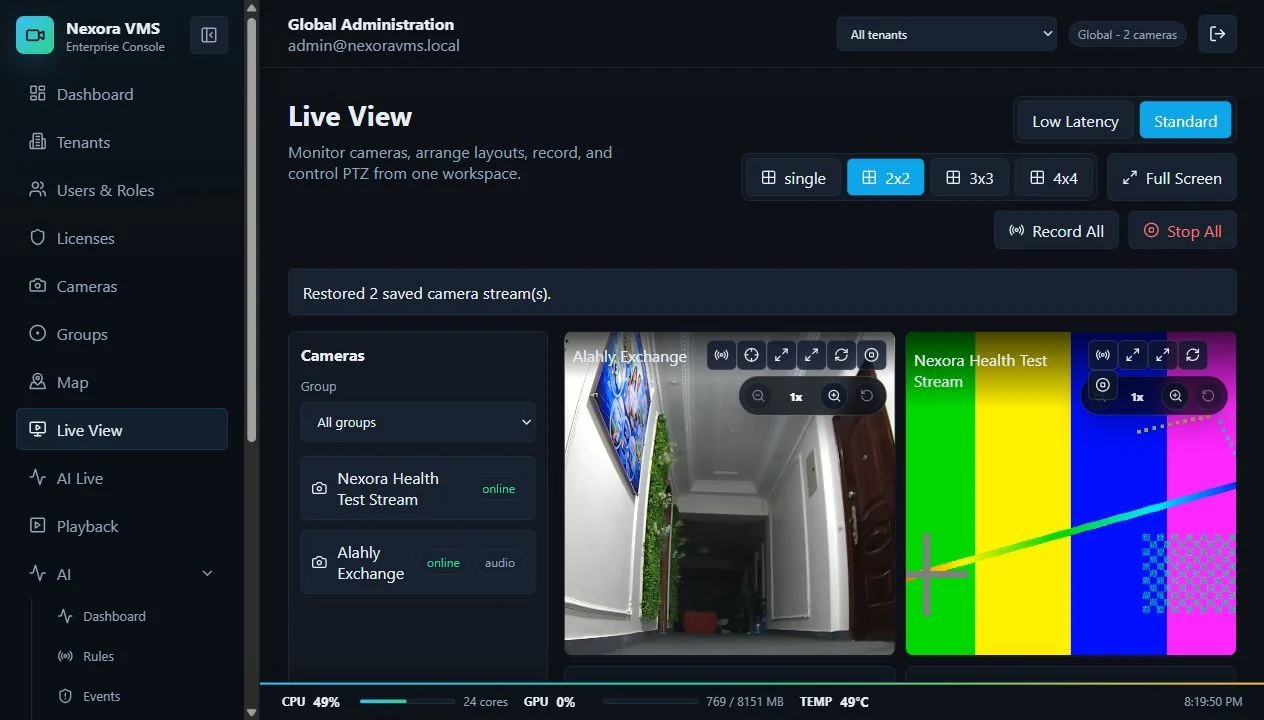Open the Licenses page
Image resolution: width=1264 pixels, height=720 pixels.
[122, 238]
